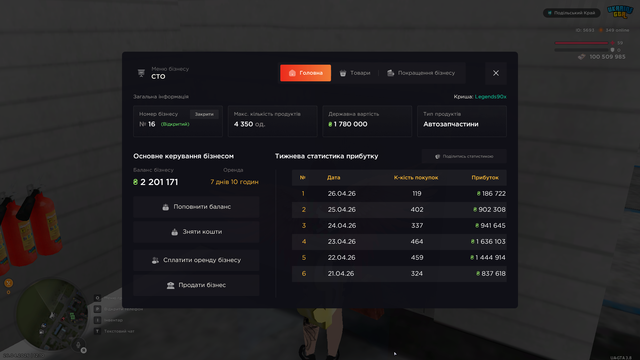
Task: Click the Подільський Край server badge
Action: [x=571, y=13]
